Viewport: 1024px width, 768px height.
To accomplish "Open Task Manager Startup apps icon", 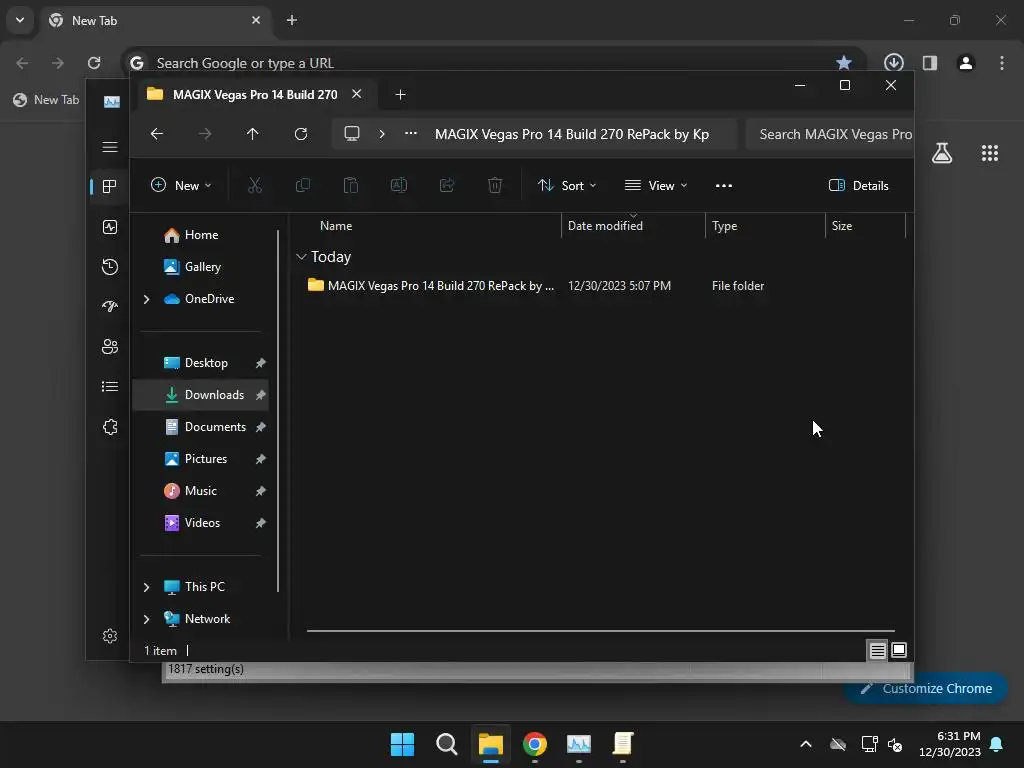I will 110,306.
